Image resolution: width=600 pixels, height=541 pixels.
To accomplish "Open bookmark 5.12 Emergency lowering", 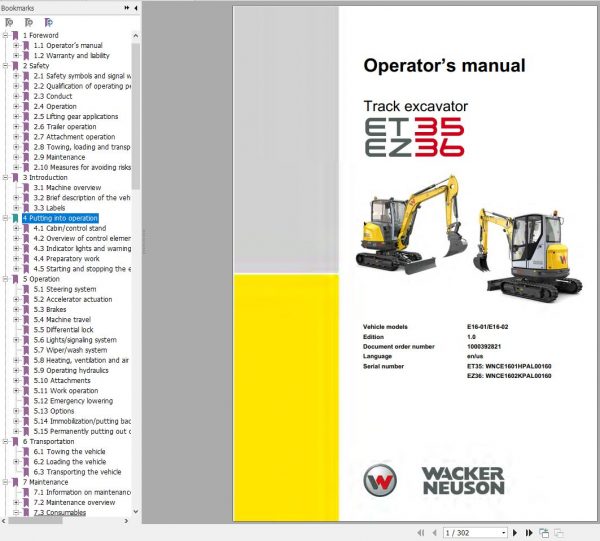I will click(x=73, y=401).
